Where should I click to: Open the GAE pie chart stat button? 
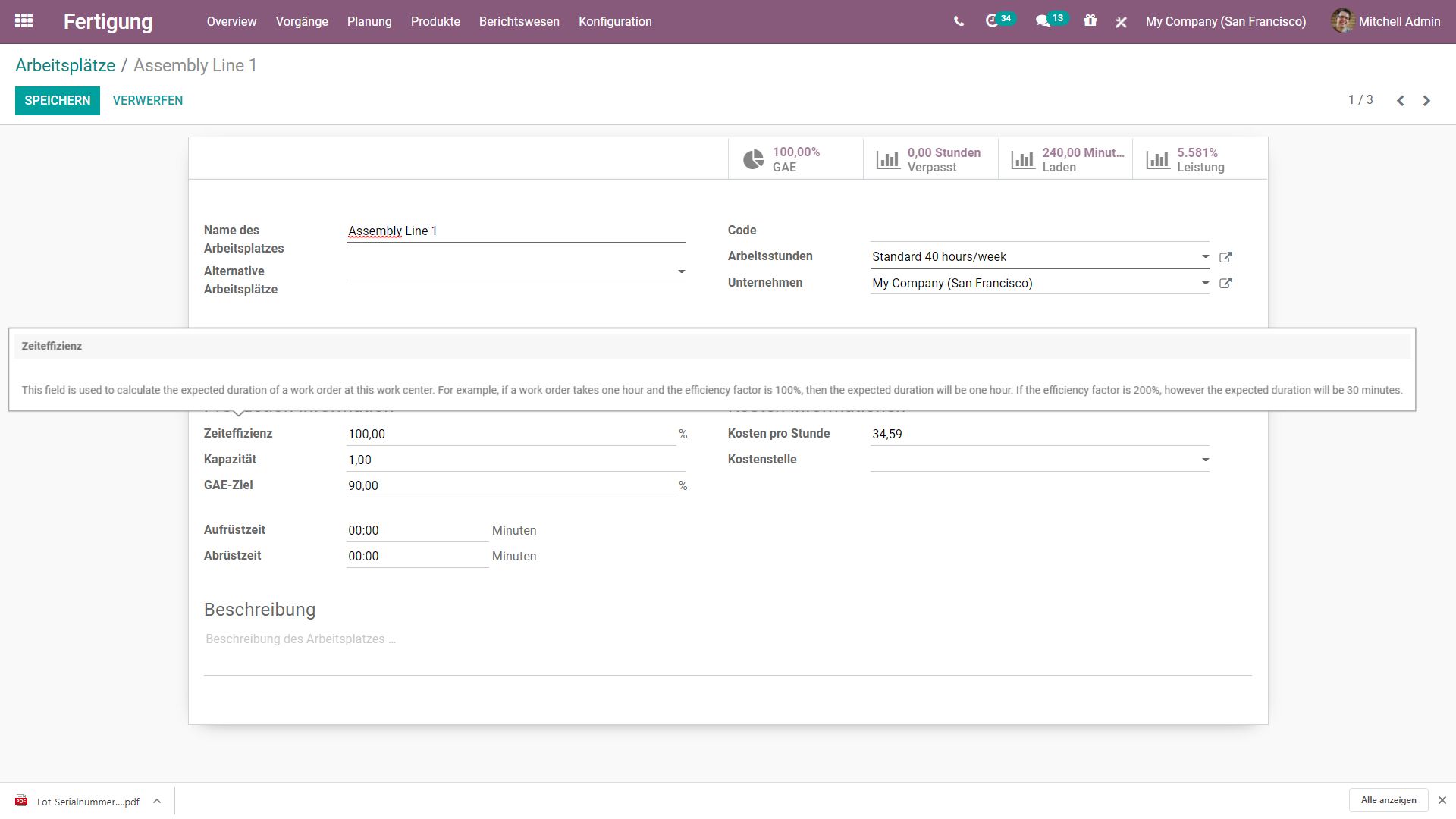tap(795, 159)
